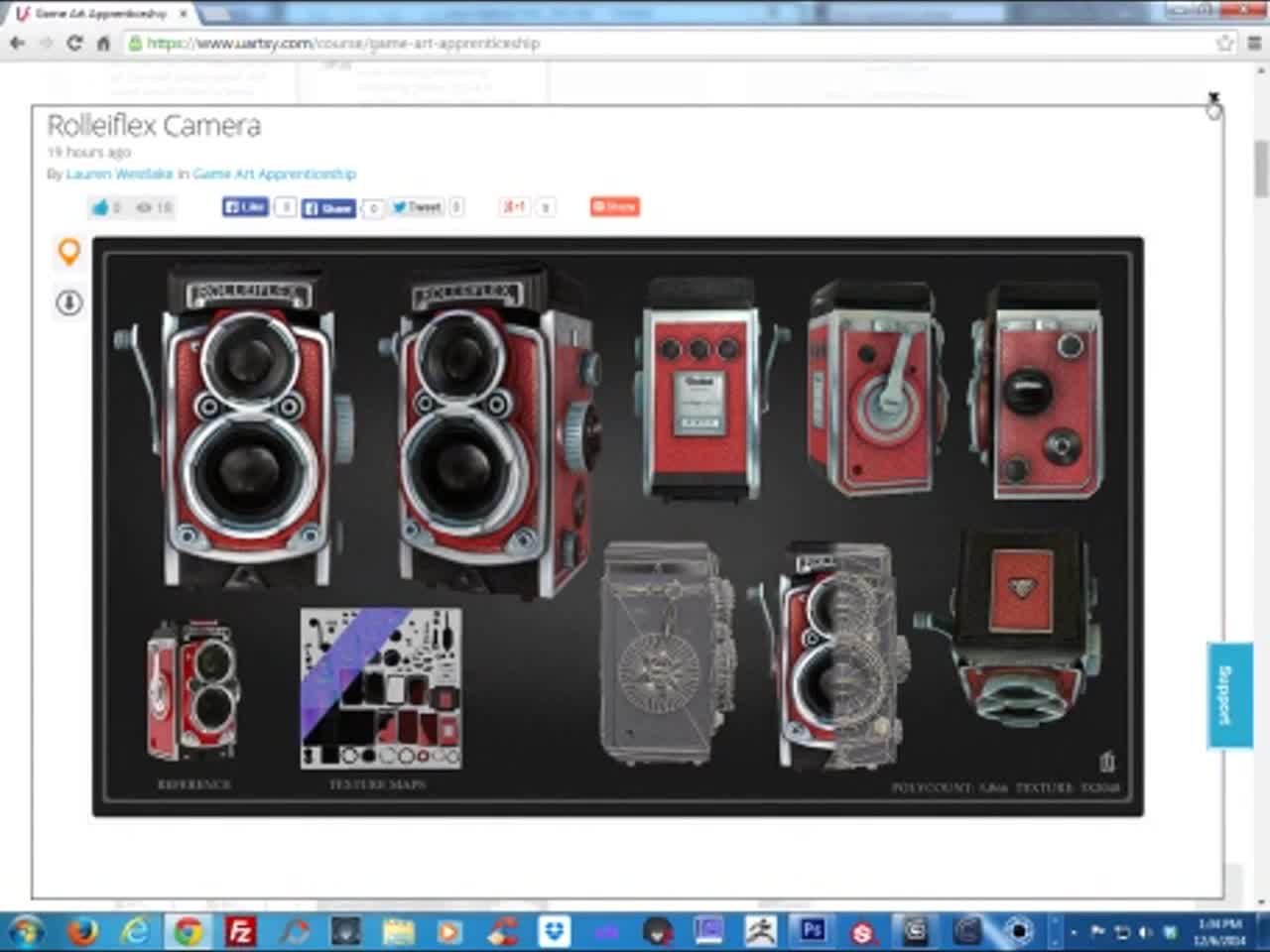Viewport: 1270px width, 952px height.
Task: Click the orange Share button
Action: pos(615,206)
